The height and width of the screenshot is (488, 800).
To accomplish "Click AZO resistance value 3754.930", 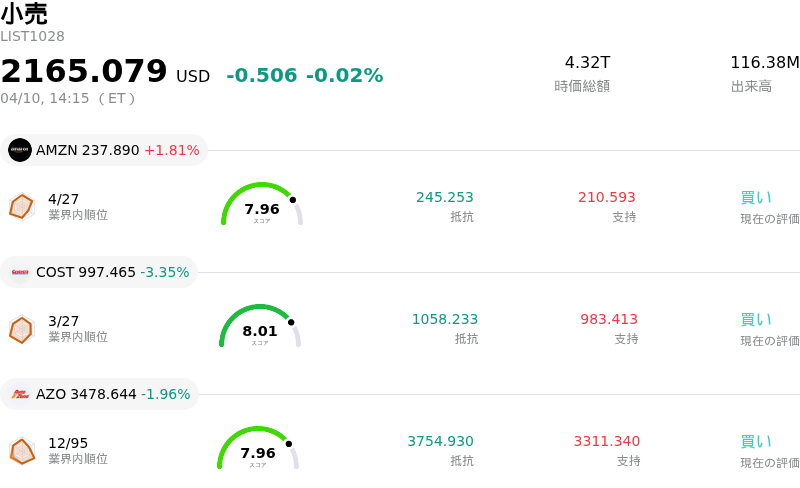I will click(x=440, y=441).
